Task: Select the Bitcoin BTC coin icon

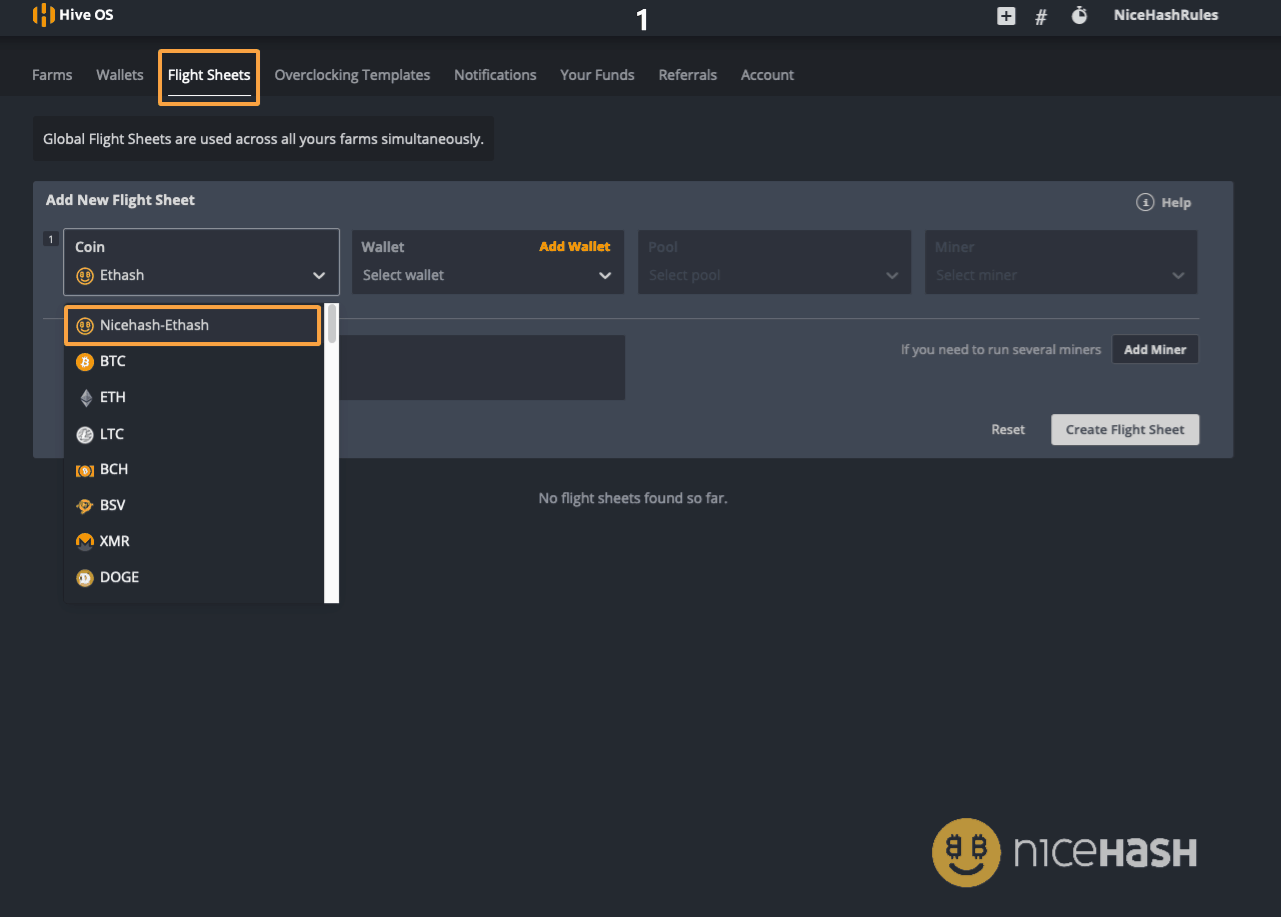Action: (x=84, y=361)
